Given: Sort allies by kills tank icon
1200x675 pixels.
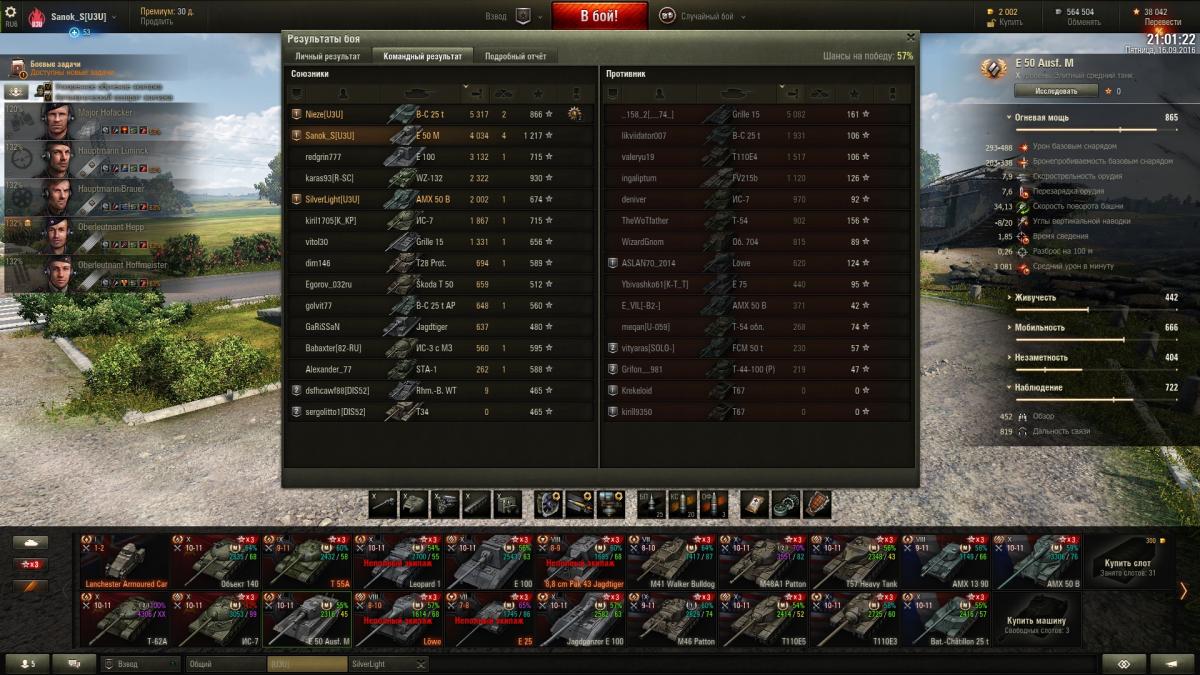Looking at the screenshot, I should click(505, 93).
